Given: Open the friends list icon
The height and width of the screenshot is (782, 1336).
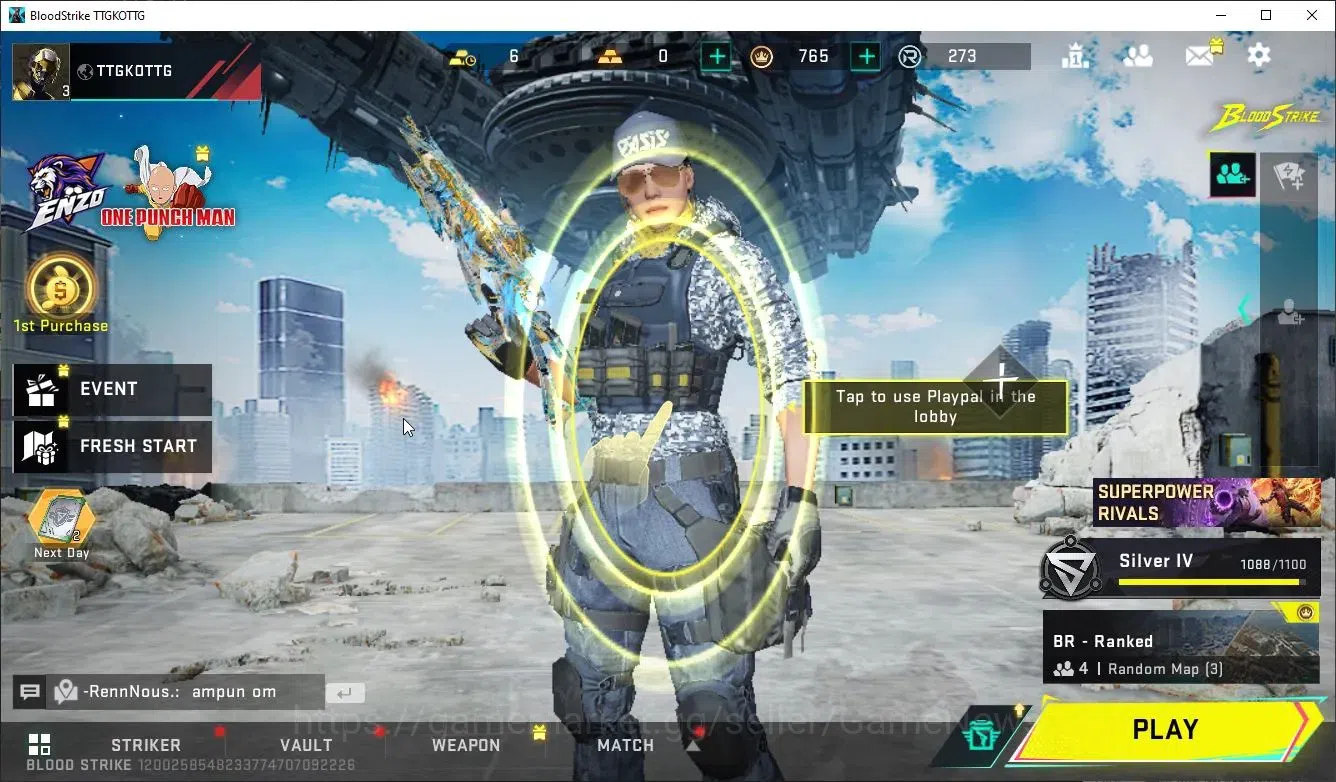Looking at the screenshot, I should pyautogui.click(x=1137, y=56).
